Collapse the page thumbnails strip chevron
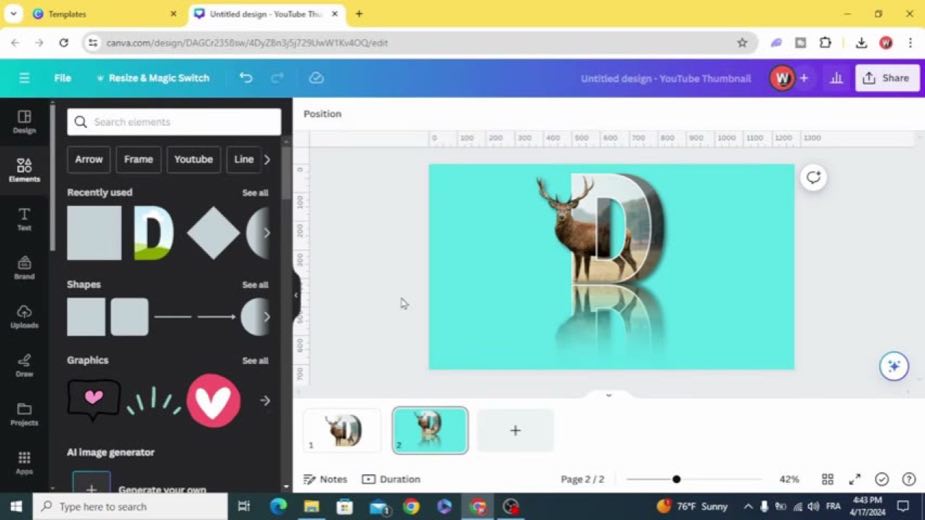The image size is (925, 520). [x=609, y=395]
